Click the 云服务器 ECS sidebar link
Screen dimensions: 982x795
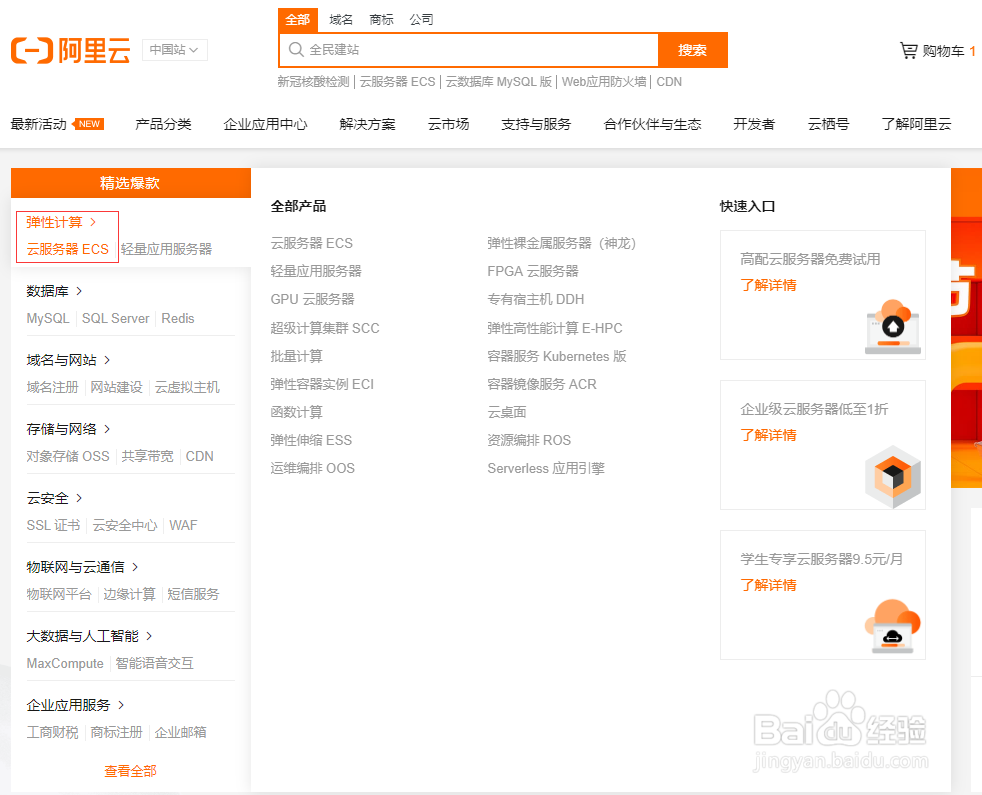pos(68,249)
